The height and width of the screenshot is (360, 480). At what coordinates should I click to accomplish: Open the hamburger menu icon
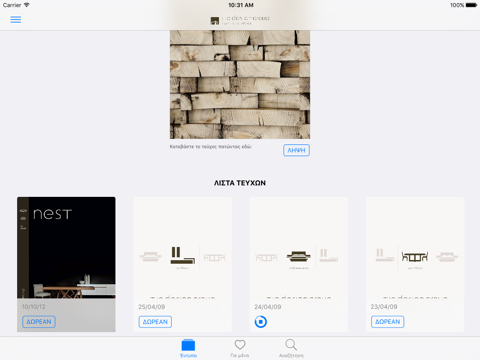pyautogui.click(x=16, y=19)
